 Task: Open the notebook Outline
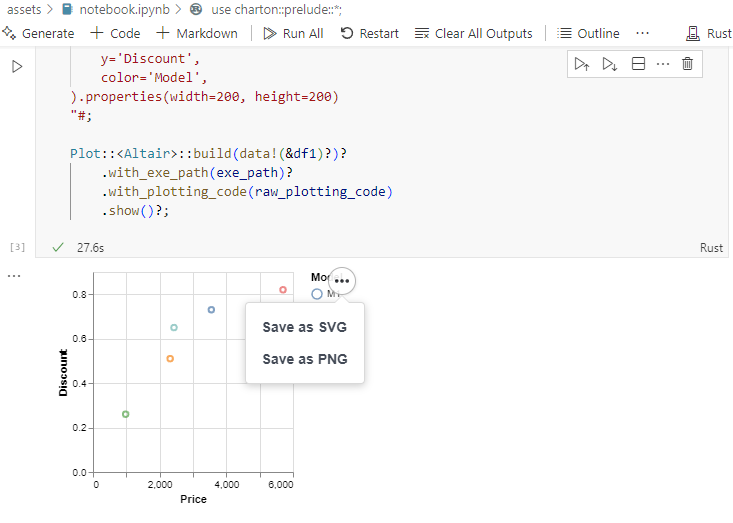point(588,34)
